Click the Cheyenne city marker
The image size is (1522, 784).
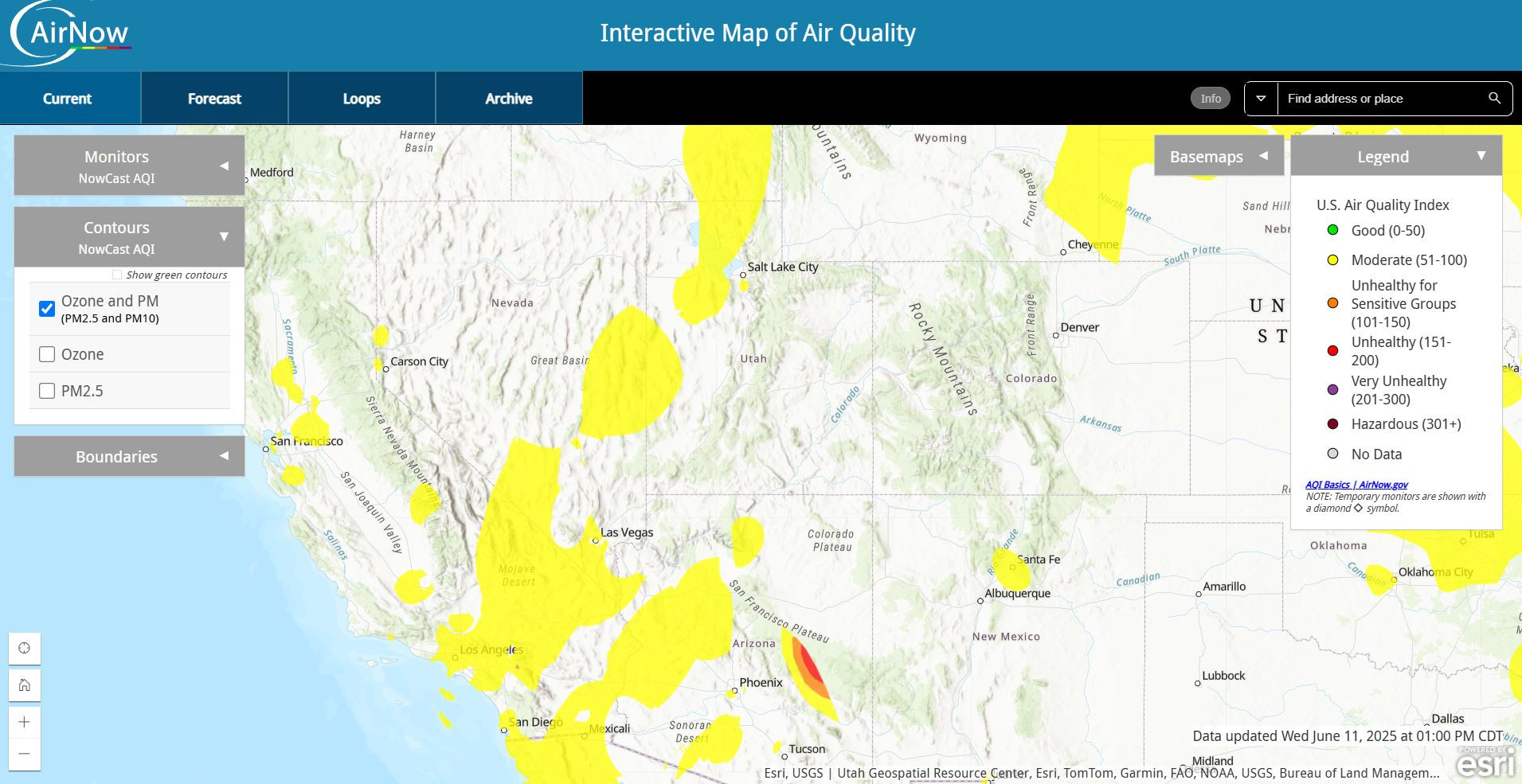click(1063, 252)
